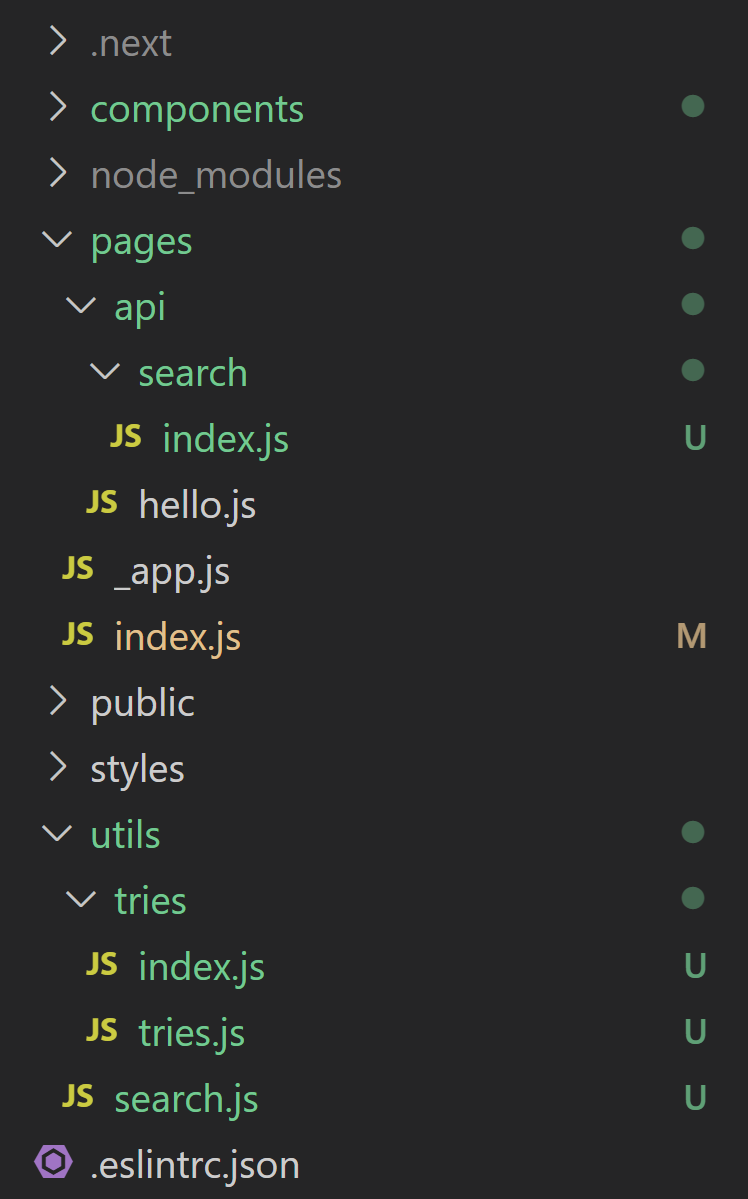Click the JS icon beside hello.js
This screenshot has width=748, height=1199.
click(x=102, y=502)
